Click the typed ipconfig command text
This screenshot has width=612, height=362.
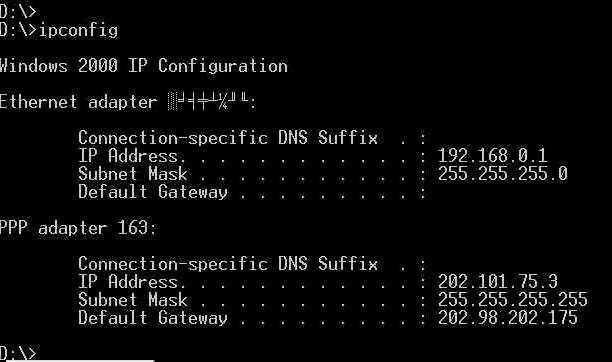pyautogui.click(x=78, y=30)
